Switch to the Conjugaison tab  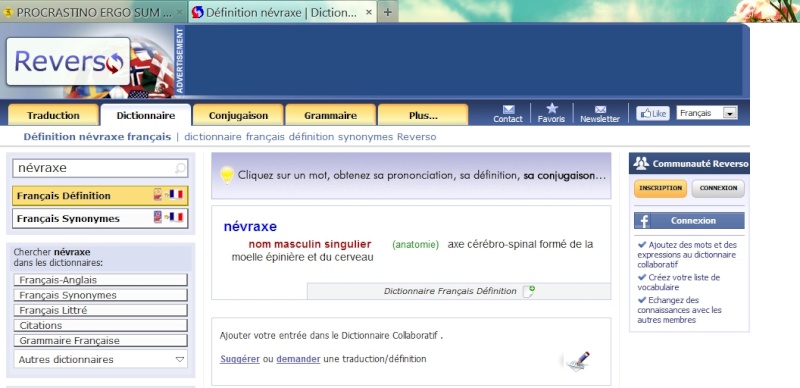click(238, 115)
